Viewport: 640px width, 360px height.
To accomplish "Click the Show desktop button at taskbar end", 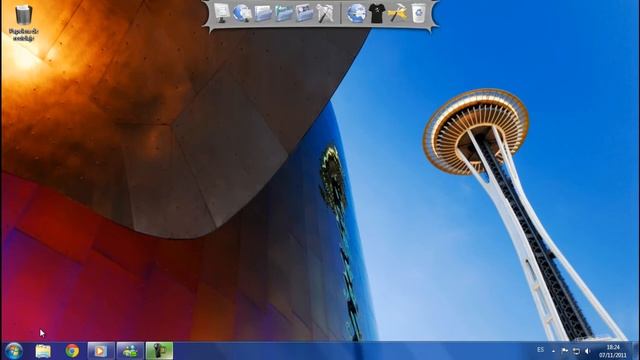I will coord(636,351).
